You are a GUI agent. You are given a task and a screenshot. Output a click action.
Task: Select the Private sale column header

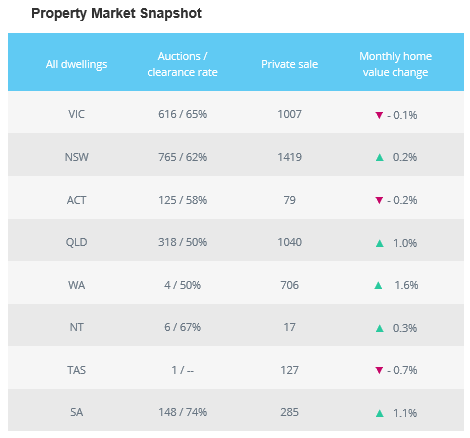coord(289,64)
